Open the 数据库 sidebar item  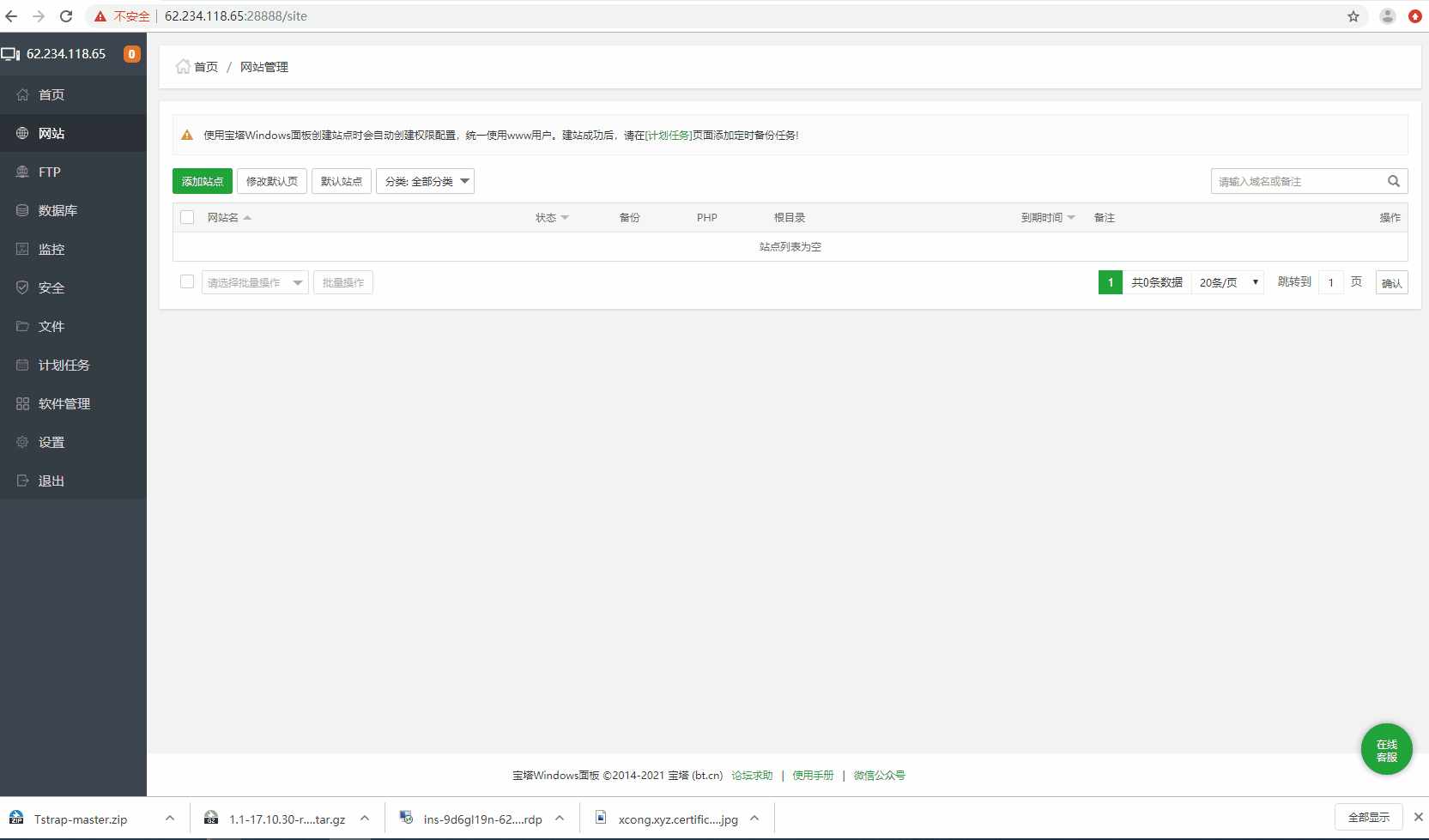pos(73,210)
